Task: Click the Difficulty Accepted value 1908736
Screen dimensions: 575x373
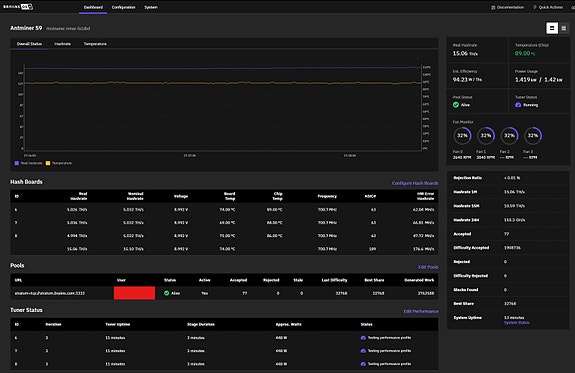Action: [512, 248]
